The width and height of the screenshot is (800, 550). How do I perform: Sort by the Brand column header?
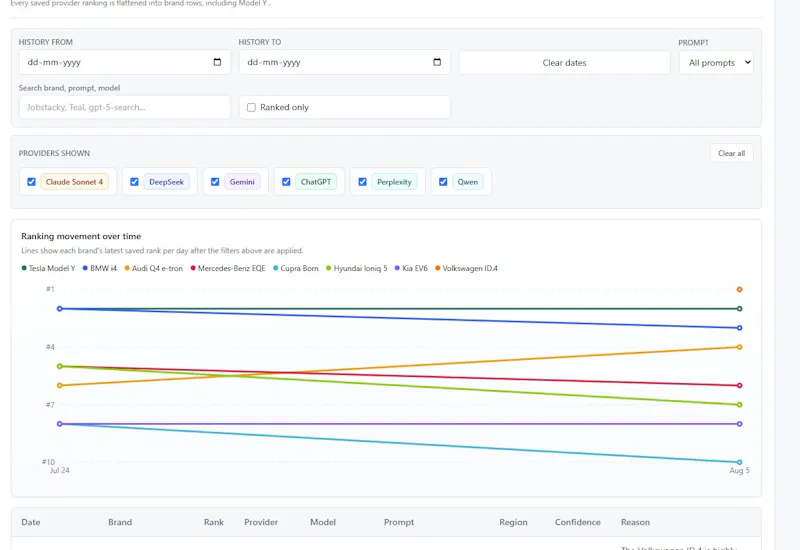pyautogui.click(x=120, y=522)
